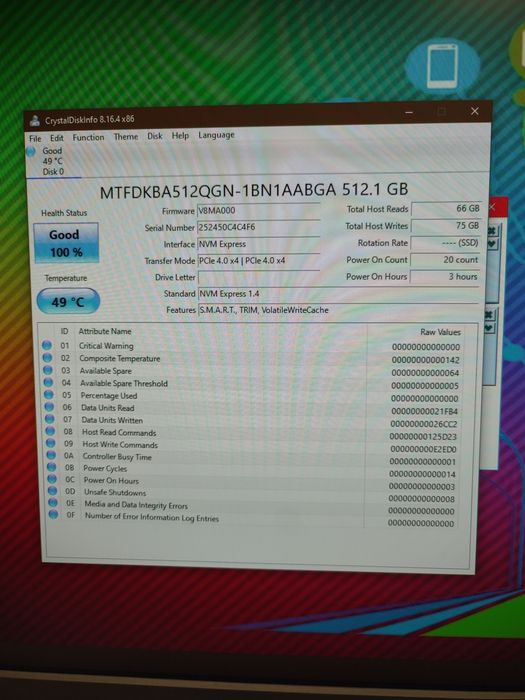Click the Transfer Mode field

(258, 261)
